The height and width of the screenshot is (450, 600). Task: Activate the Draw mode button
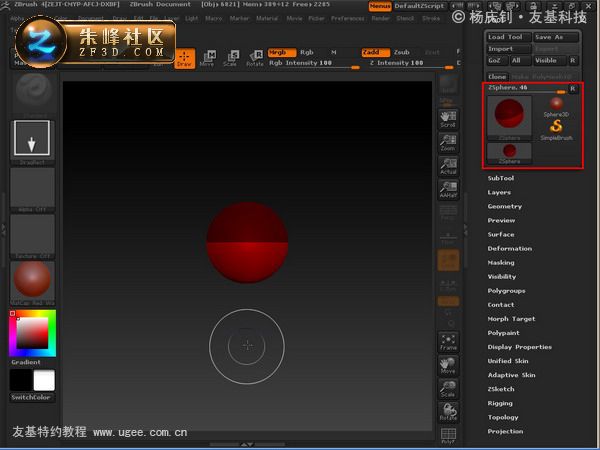(x=185, y=59)
